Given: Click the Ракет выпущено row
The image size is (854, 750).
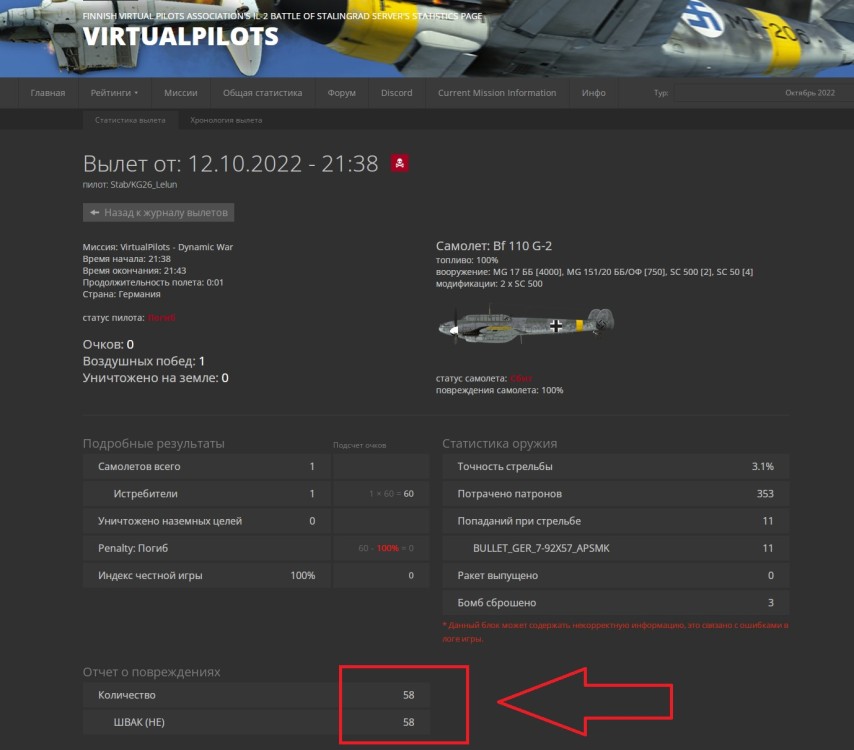Looking at the screenshot, I should click(615, 575).
